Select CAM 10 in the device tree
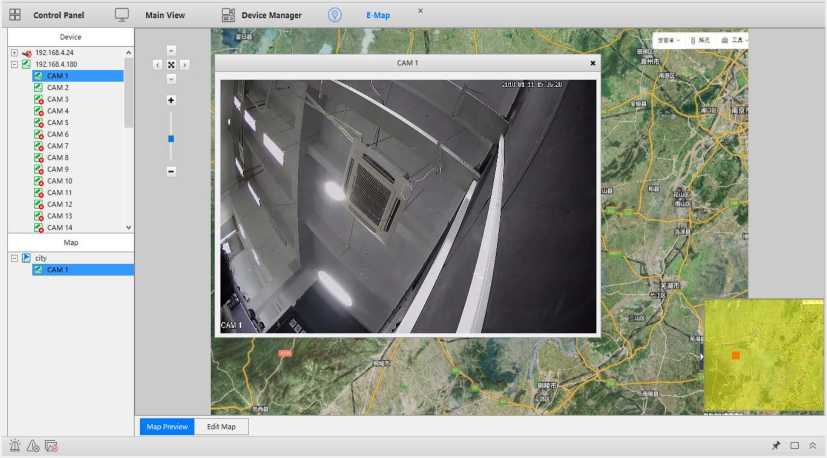This screenshot has height=458, width=827. 59,181
